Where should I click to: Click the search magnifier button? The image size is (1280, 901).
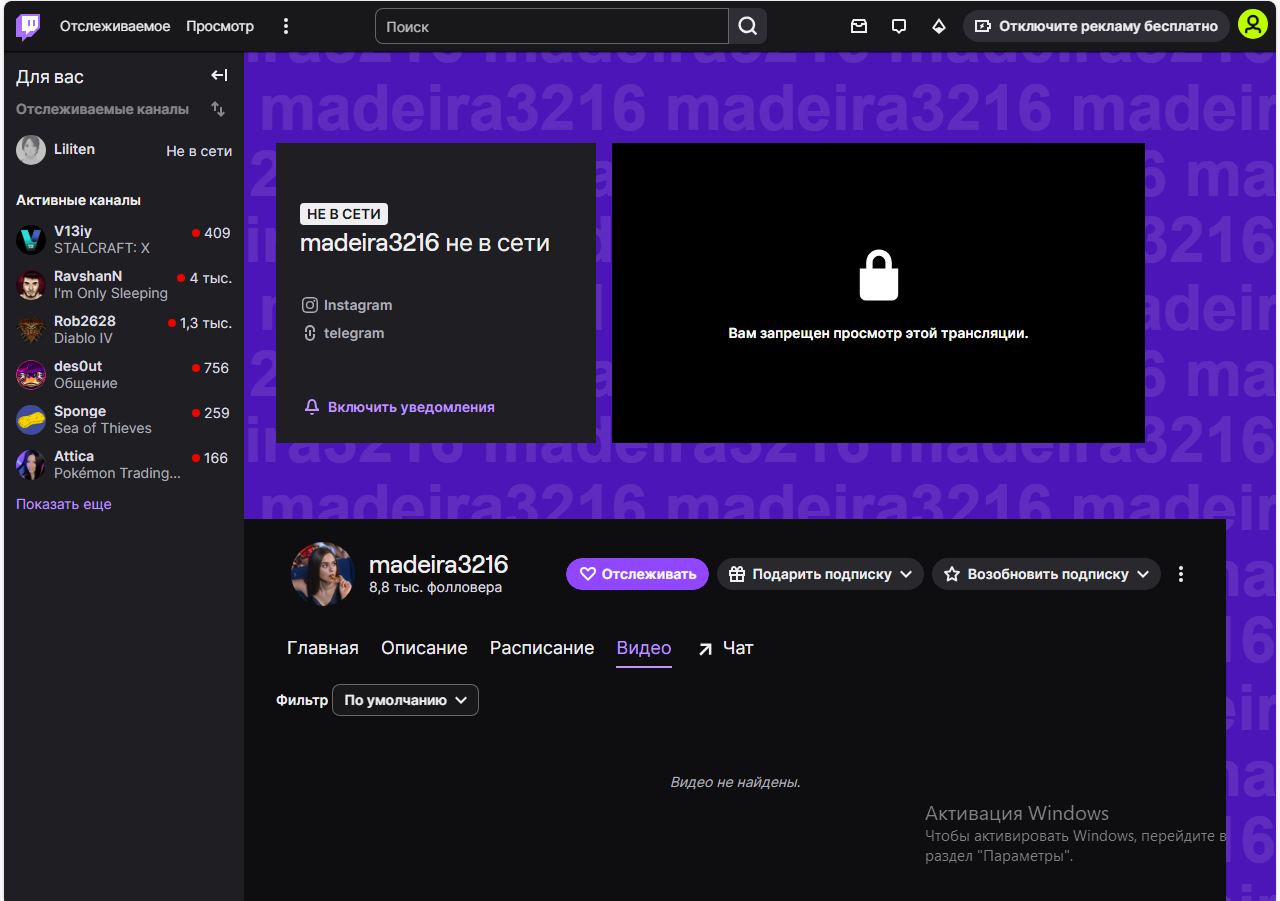point(748,26)
